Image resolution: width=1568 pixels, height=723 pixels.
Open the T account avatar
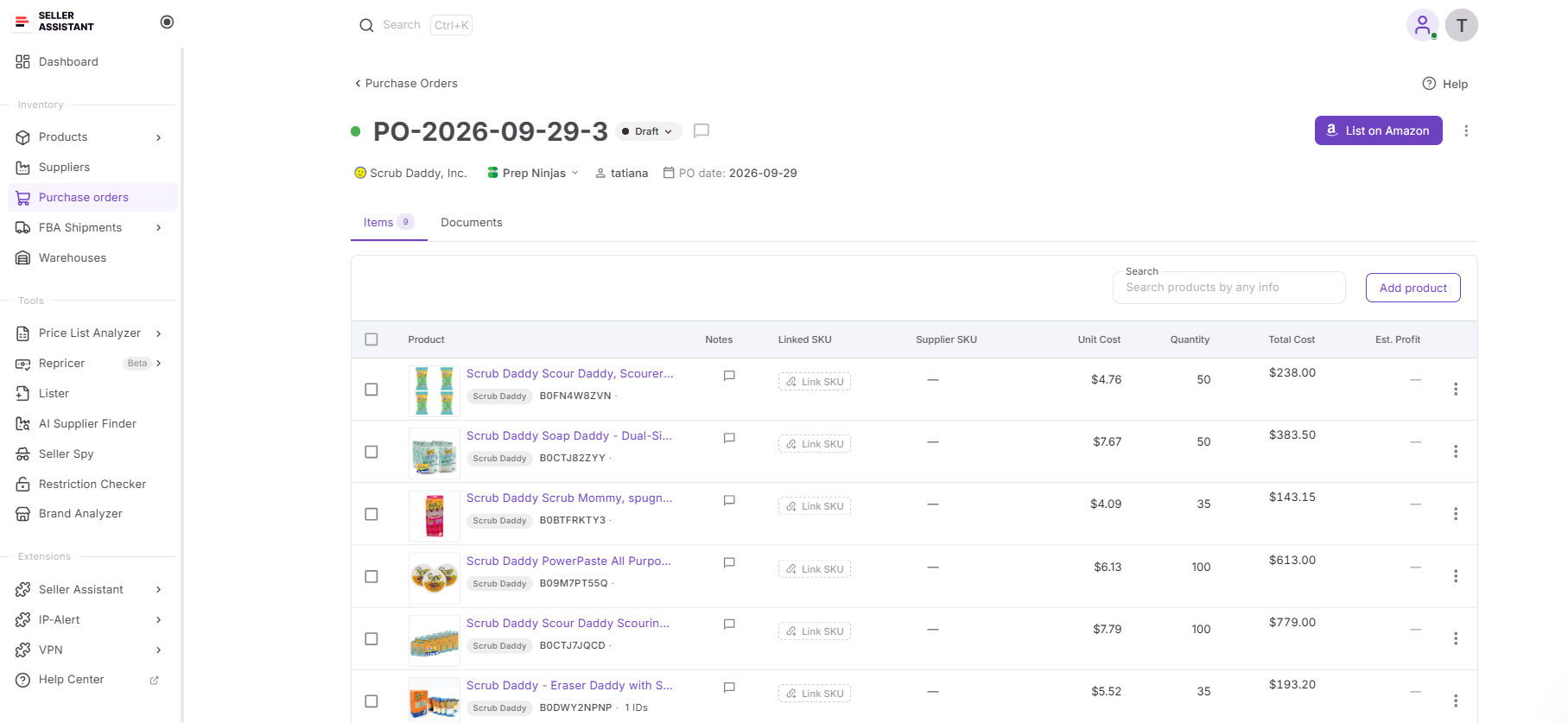click(x=1462, y=25)
